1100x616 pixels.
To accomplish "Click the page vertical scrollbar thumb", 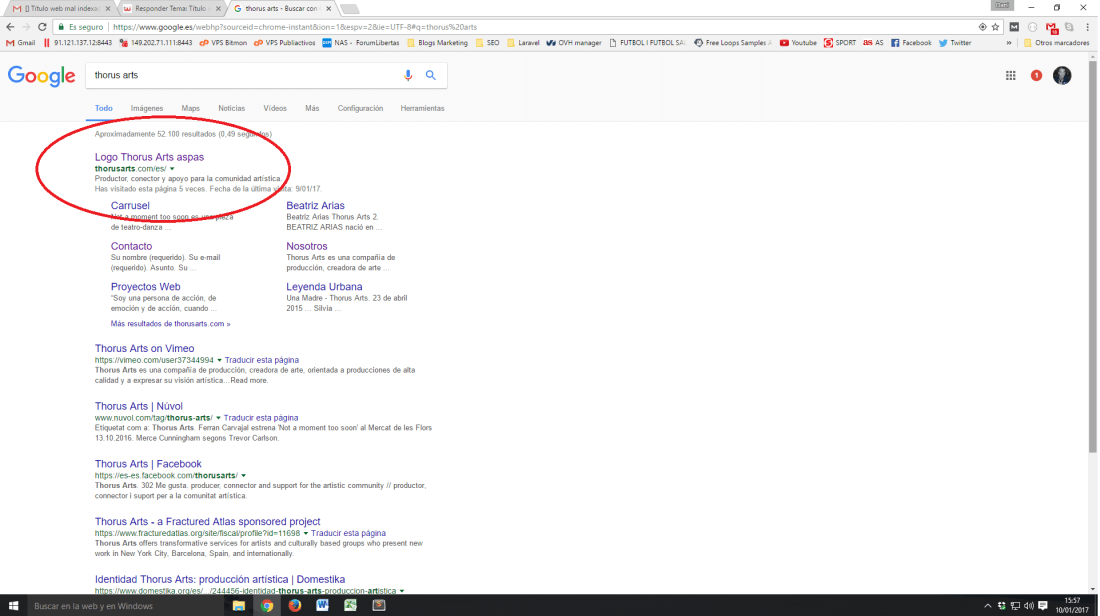I will point(1092,256).
